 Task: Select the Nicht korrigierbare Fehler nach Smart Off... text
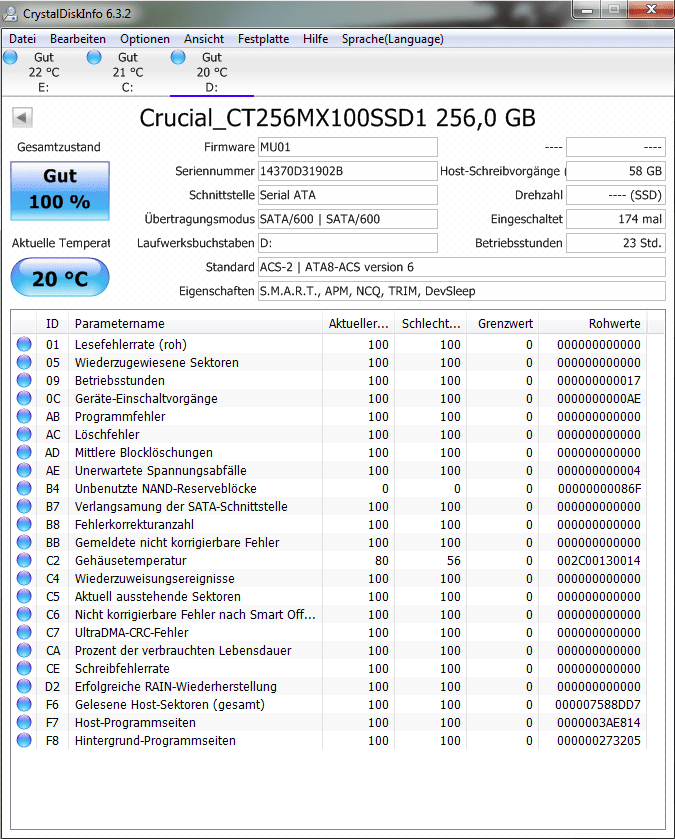coord(195,614)
